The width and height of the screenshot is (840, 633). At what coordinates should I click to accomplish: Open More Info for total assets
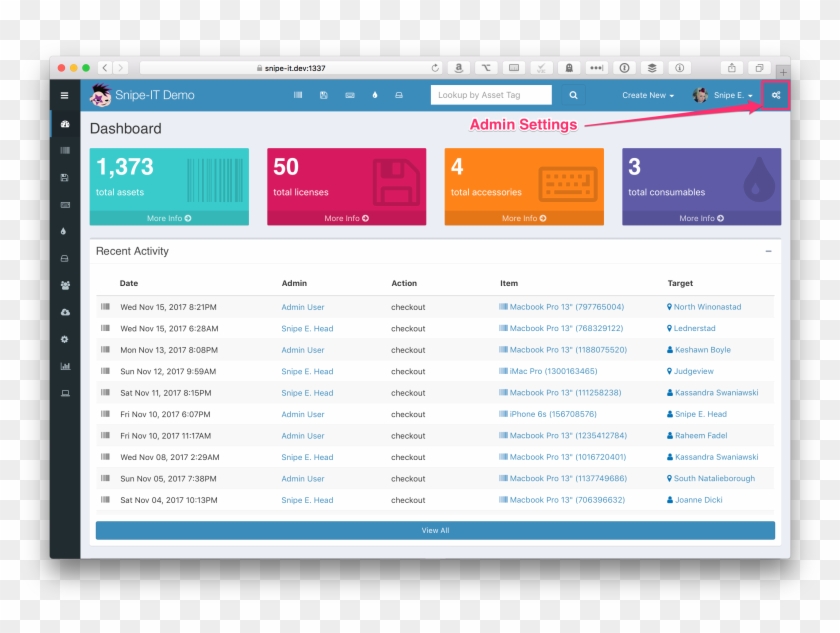(169, 218)
